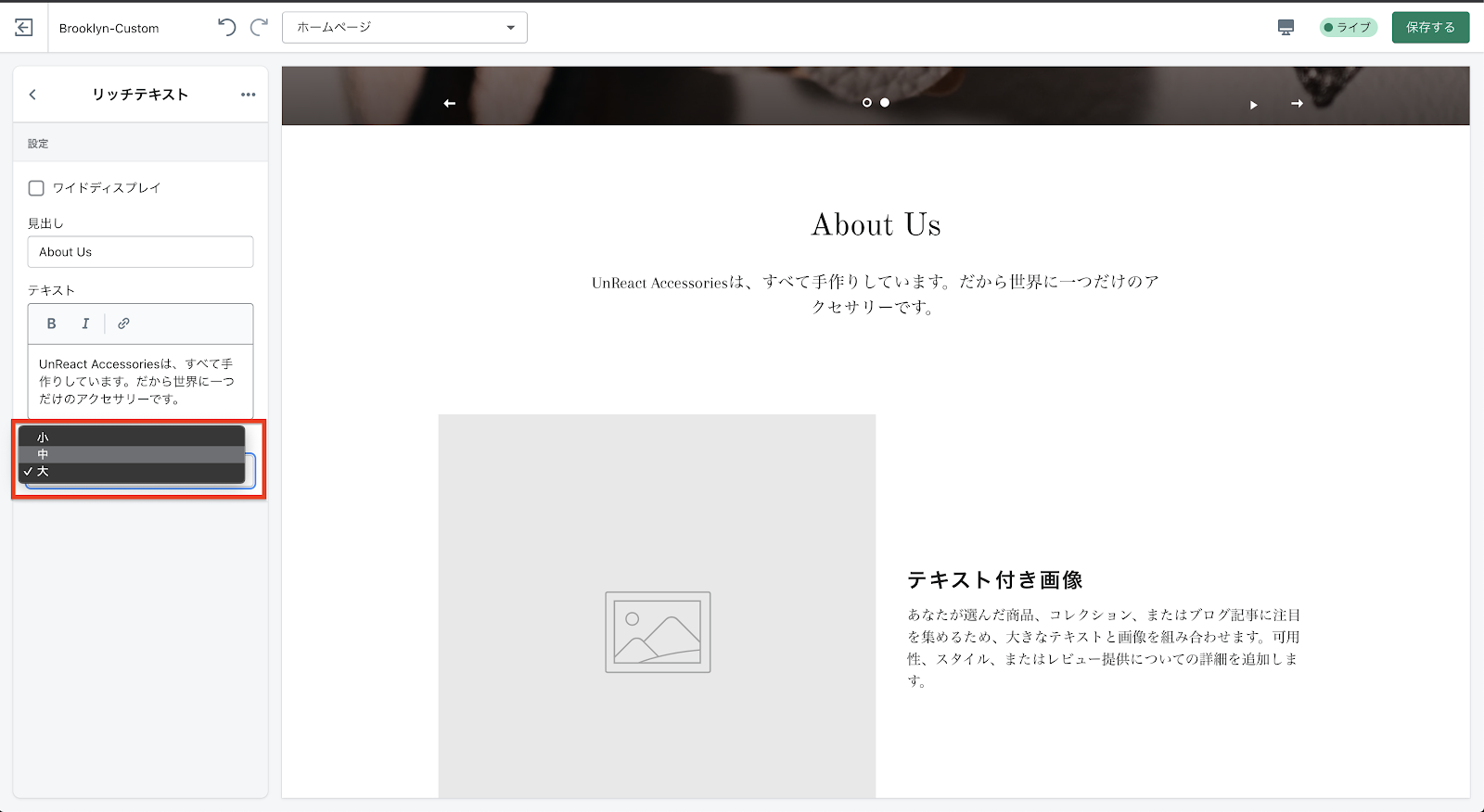Open the リッチテキスト more options menu
Viewport: 1484px width, 812px height.
click(x=248, y=95)
